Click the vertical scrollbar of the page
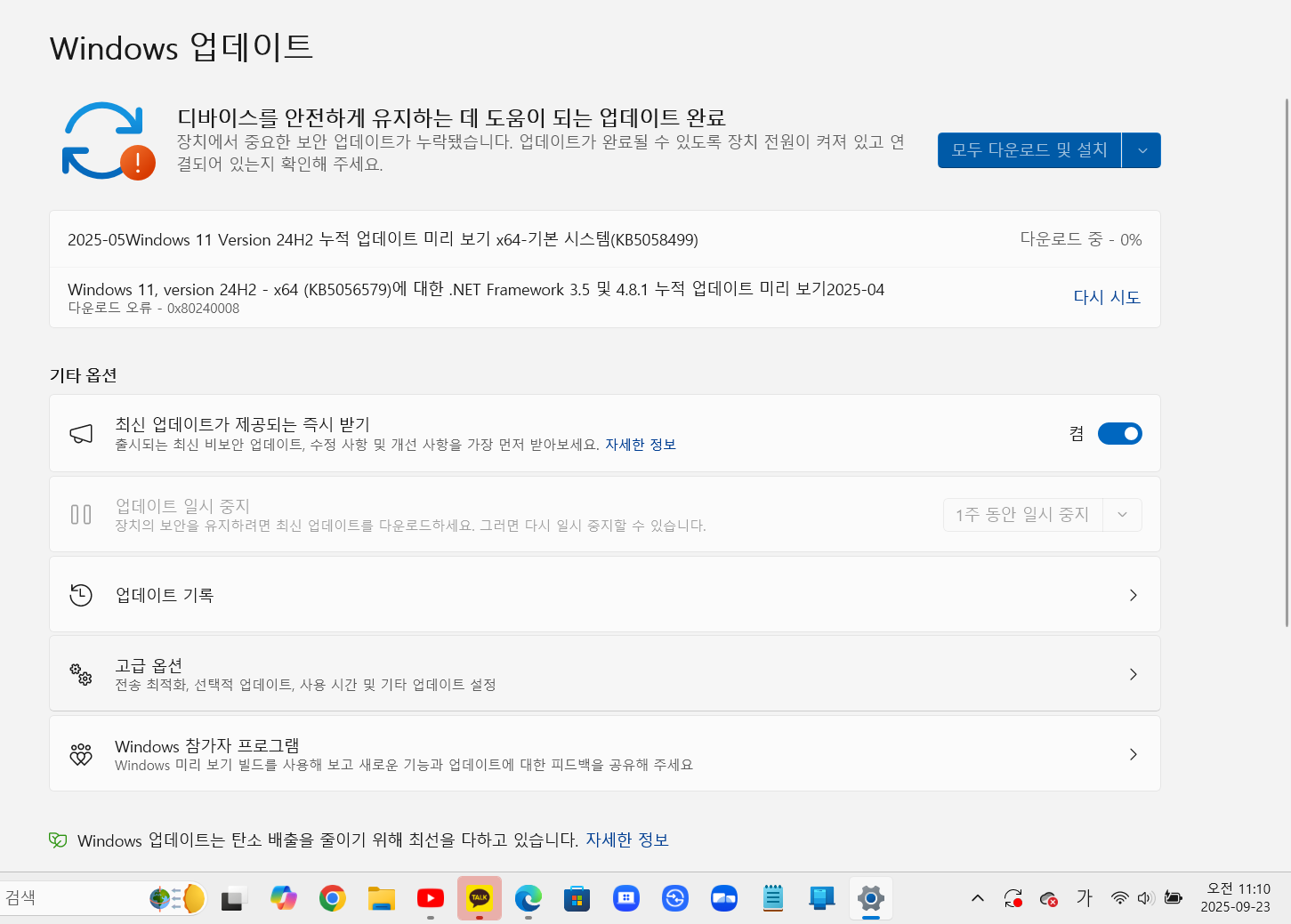Viewport: 1291px width, 924px height. (1287, 363)
